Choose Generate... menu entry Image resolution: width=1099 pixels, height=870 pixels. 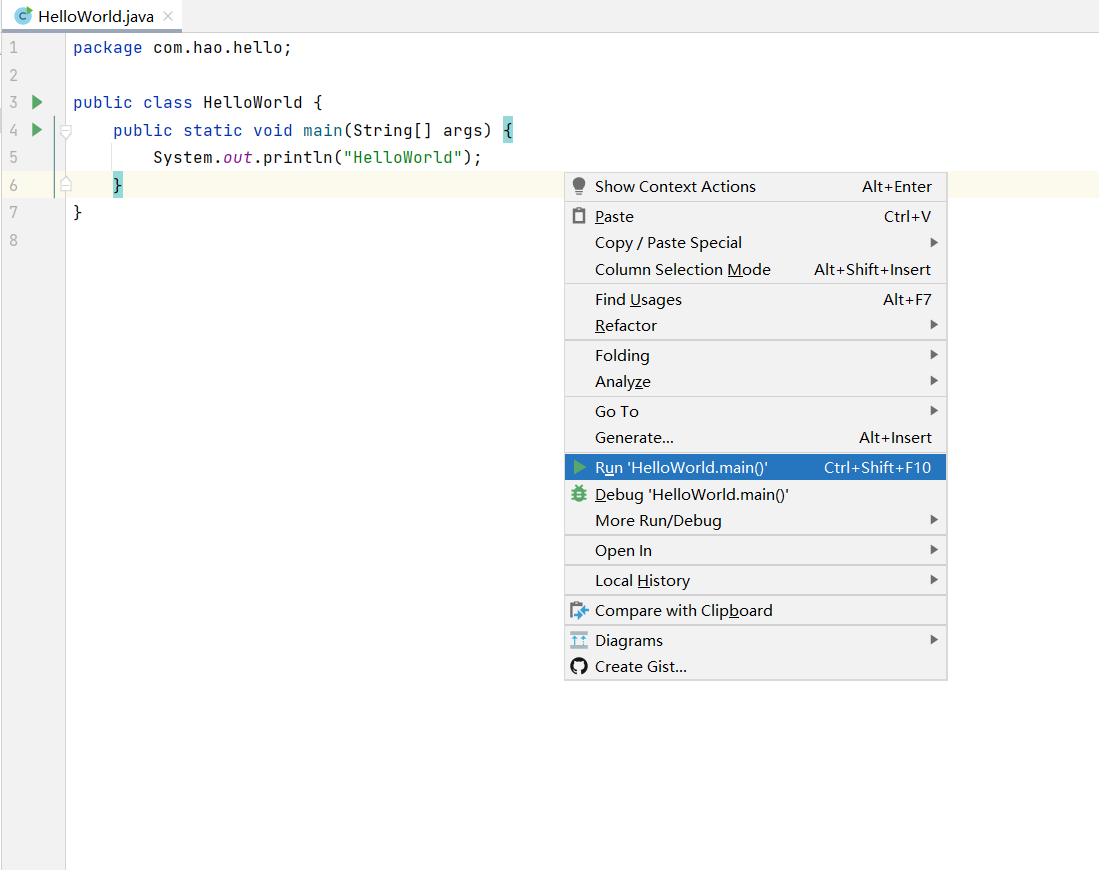point(634,437)
